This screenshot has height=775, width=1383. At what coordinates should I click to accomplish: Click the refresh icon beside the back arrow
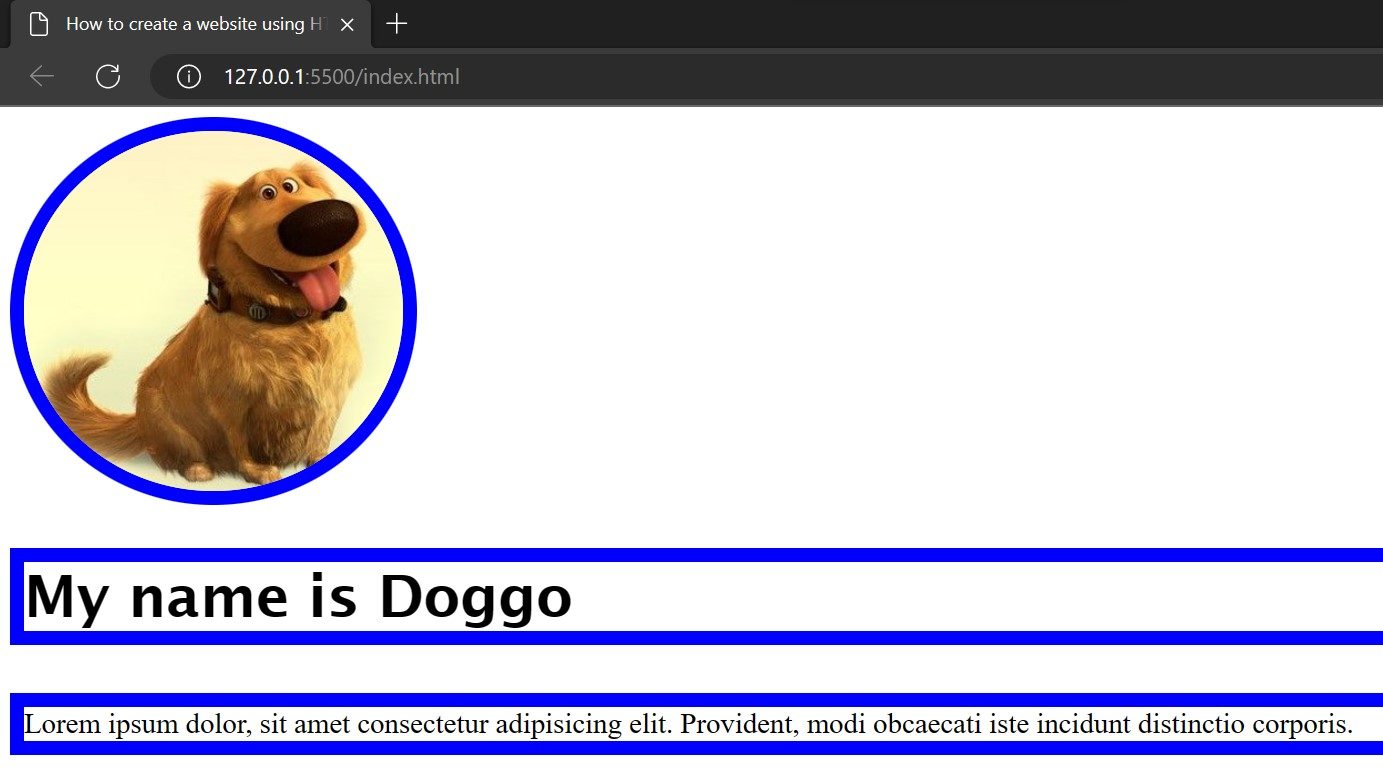[x=107, y=76]
